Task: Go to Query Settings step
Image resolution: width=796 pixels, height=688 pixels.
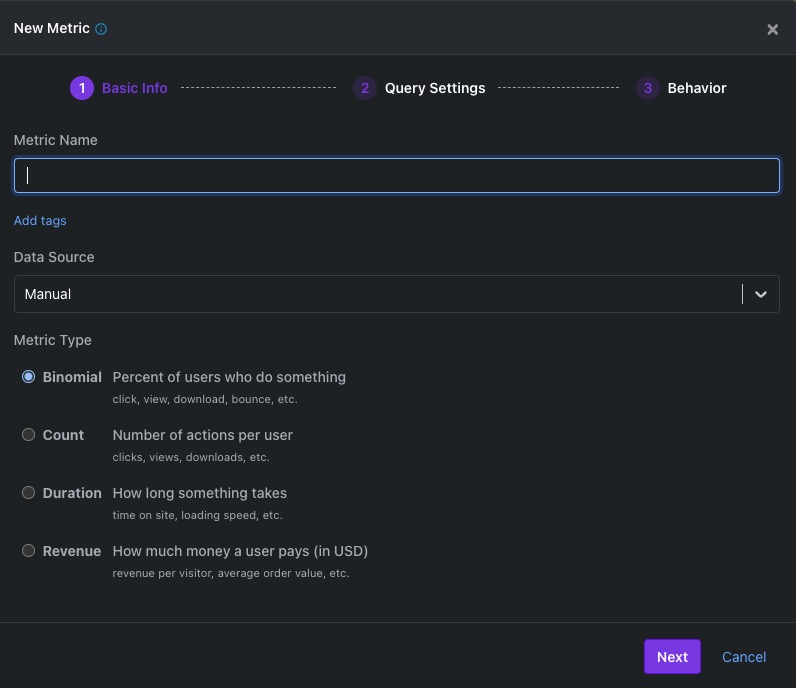Action: pyautogui.click(x=435, y=88)
